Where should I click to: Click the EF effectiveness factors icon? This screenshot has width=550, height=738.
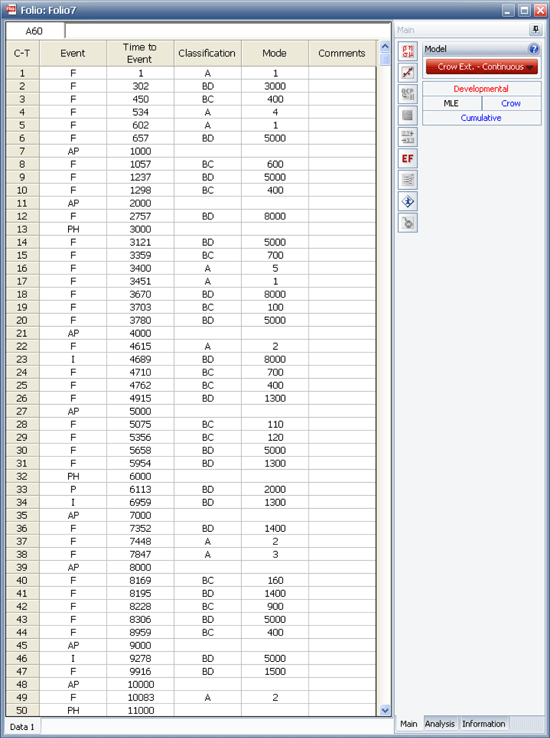point(407,159)
